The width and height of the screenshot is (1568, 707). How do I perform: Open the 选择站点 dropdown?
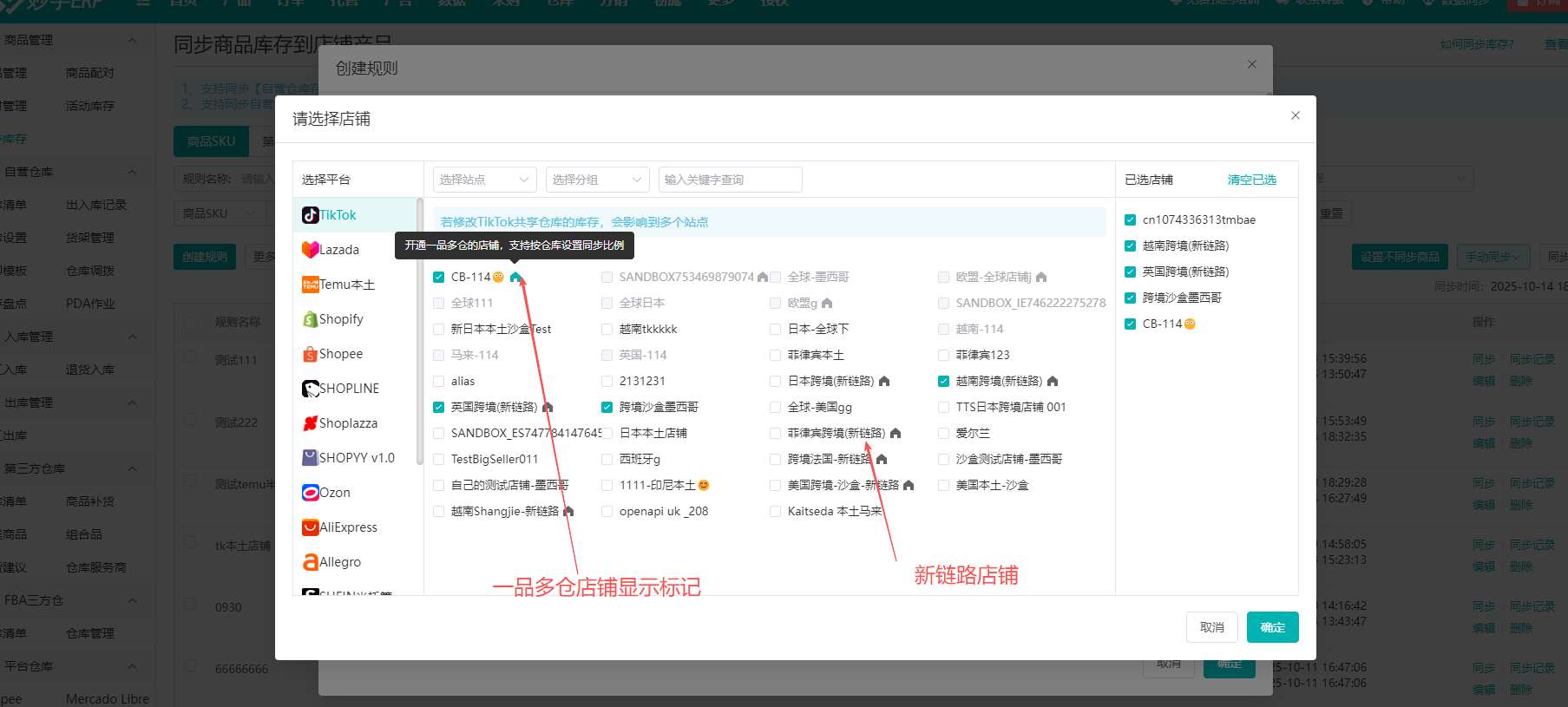coord(484,180)
